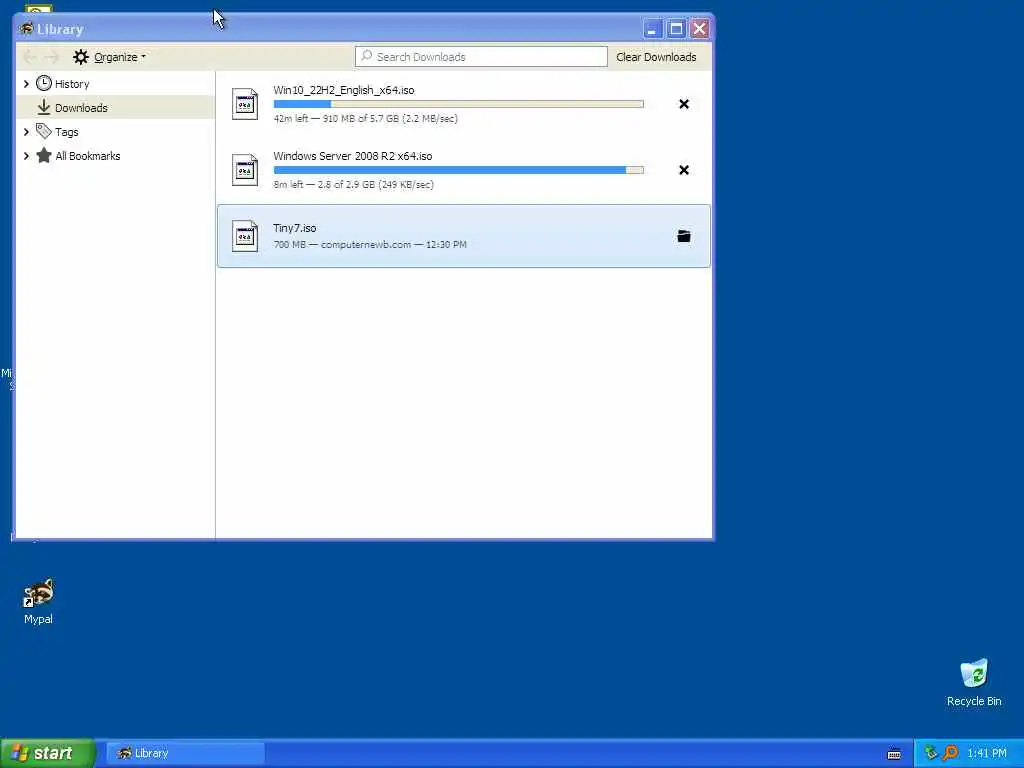The width and height of the screenshot is (1024, 768).
Task: Click the Tags label icon
Action: click(44, 131)
